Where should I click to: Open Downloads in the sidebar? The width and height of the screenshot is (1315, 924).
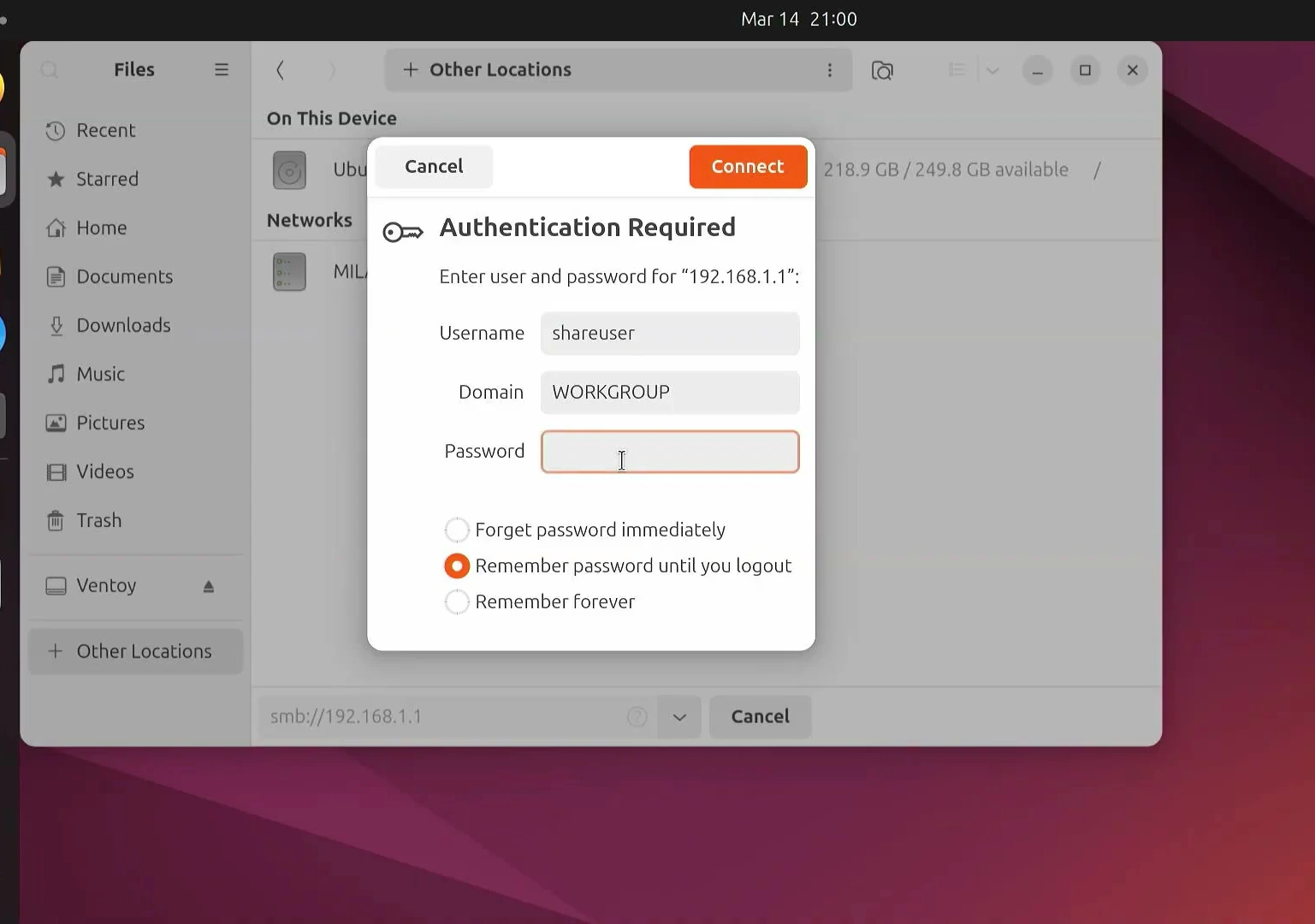point(135,325)
